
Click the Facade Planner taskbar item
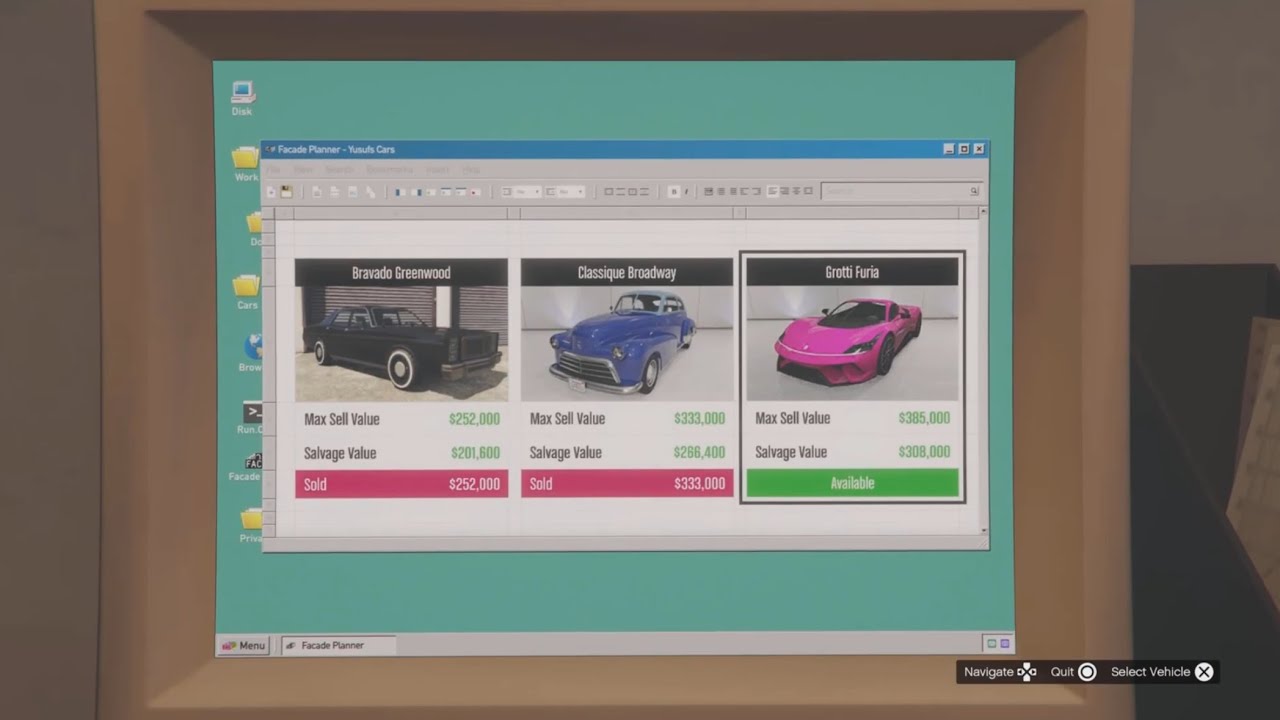click(338, 646)
